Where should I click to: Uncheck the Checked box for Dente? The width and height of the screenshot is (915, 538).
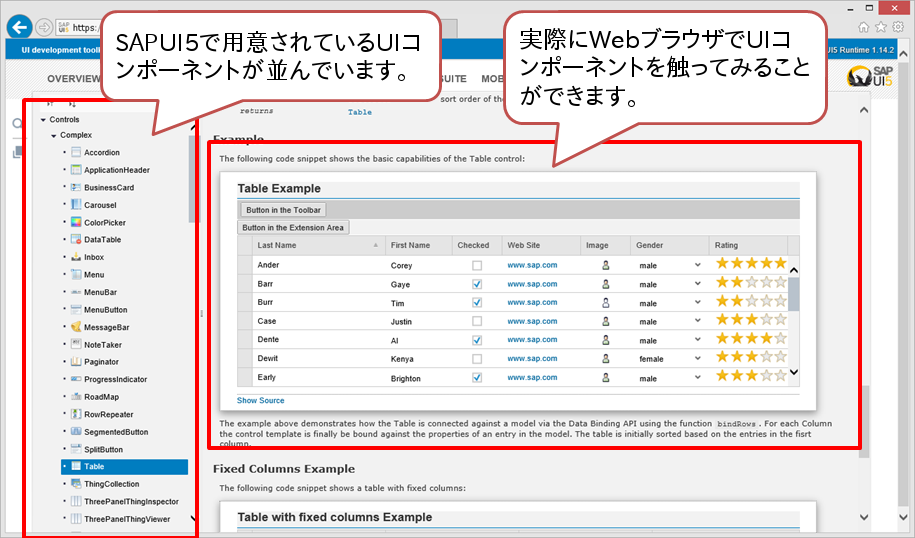coord(477,340)
